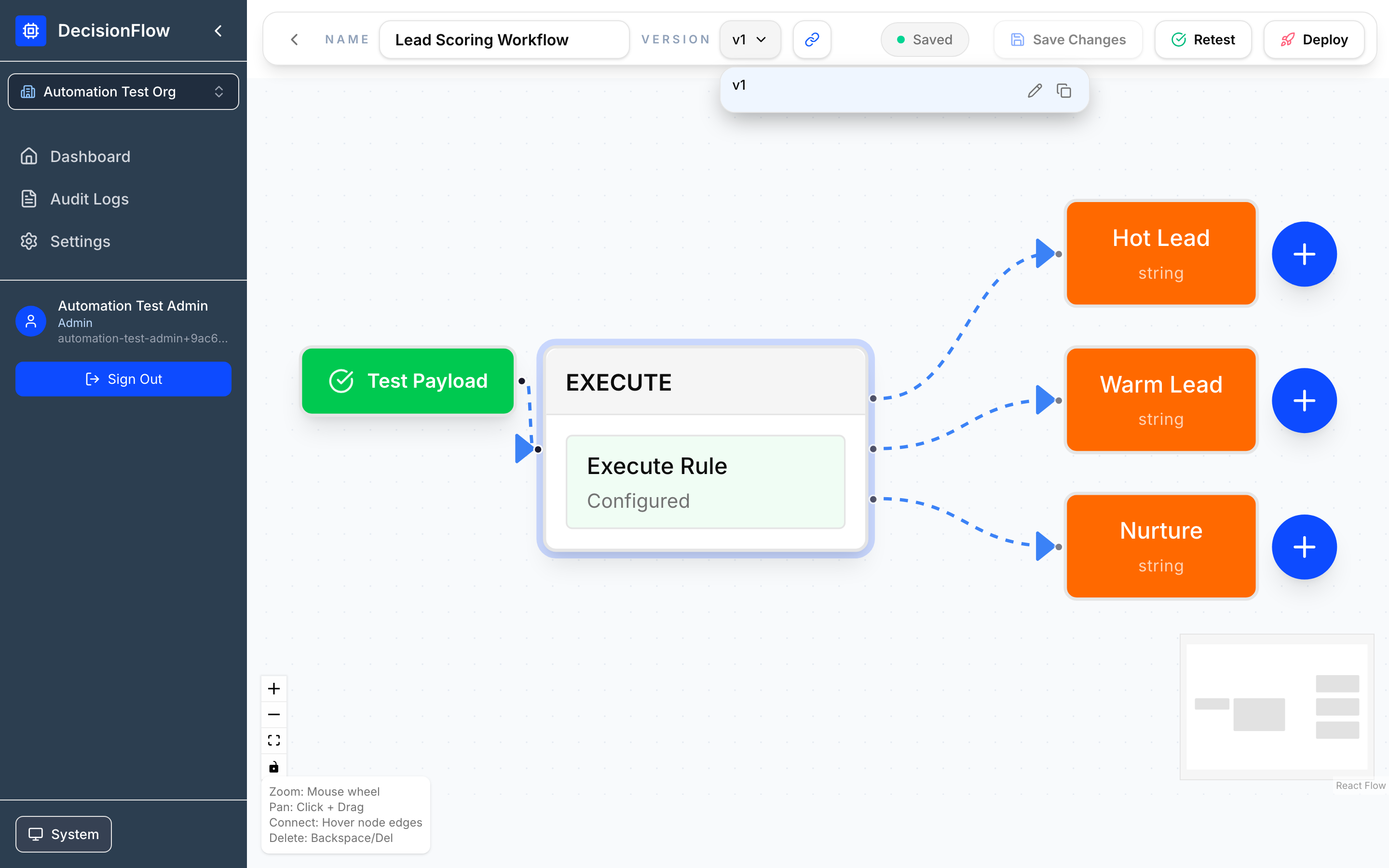This screenshot has width=1389, height=868.
Task: Open Audit Logs page
Action: 123,199
